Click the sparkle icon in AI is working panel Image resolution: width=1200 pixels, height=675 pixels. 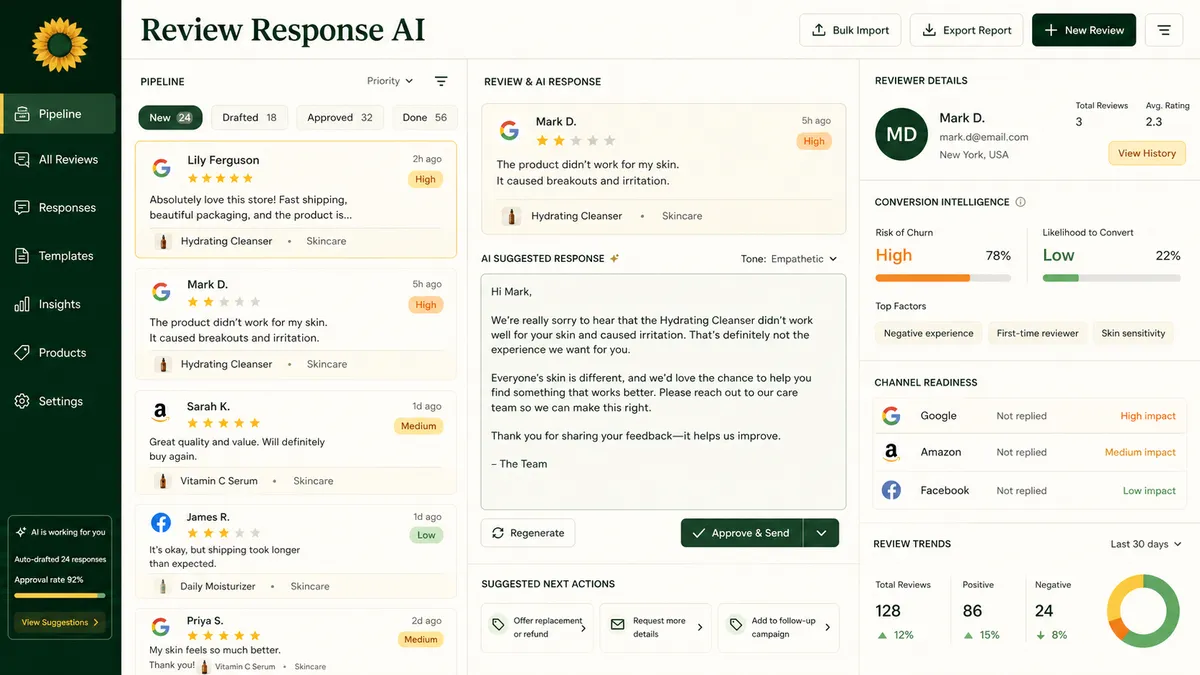pyautogui.click(x=21, y=532)
